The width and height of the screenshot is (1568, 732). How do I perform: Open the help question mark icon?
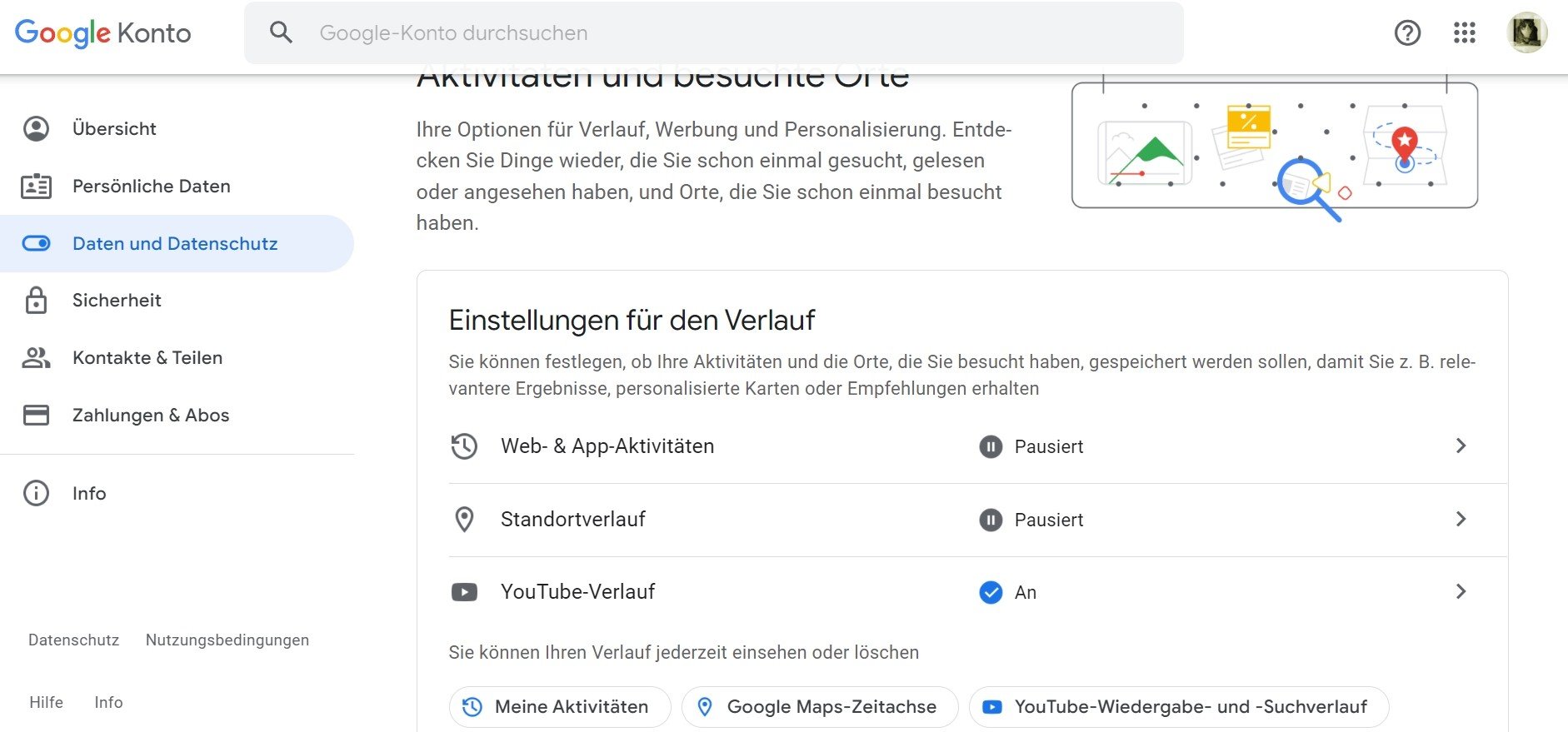1407,32
